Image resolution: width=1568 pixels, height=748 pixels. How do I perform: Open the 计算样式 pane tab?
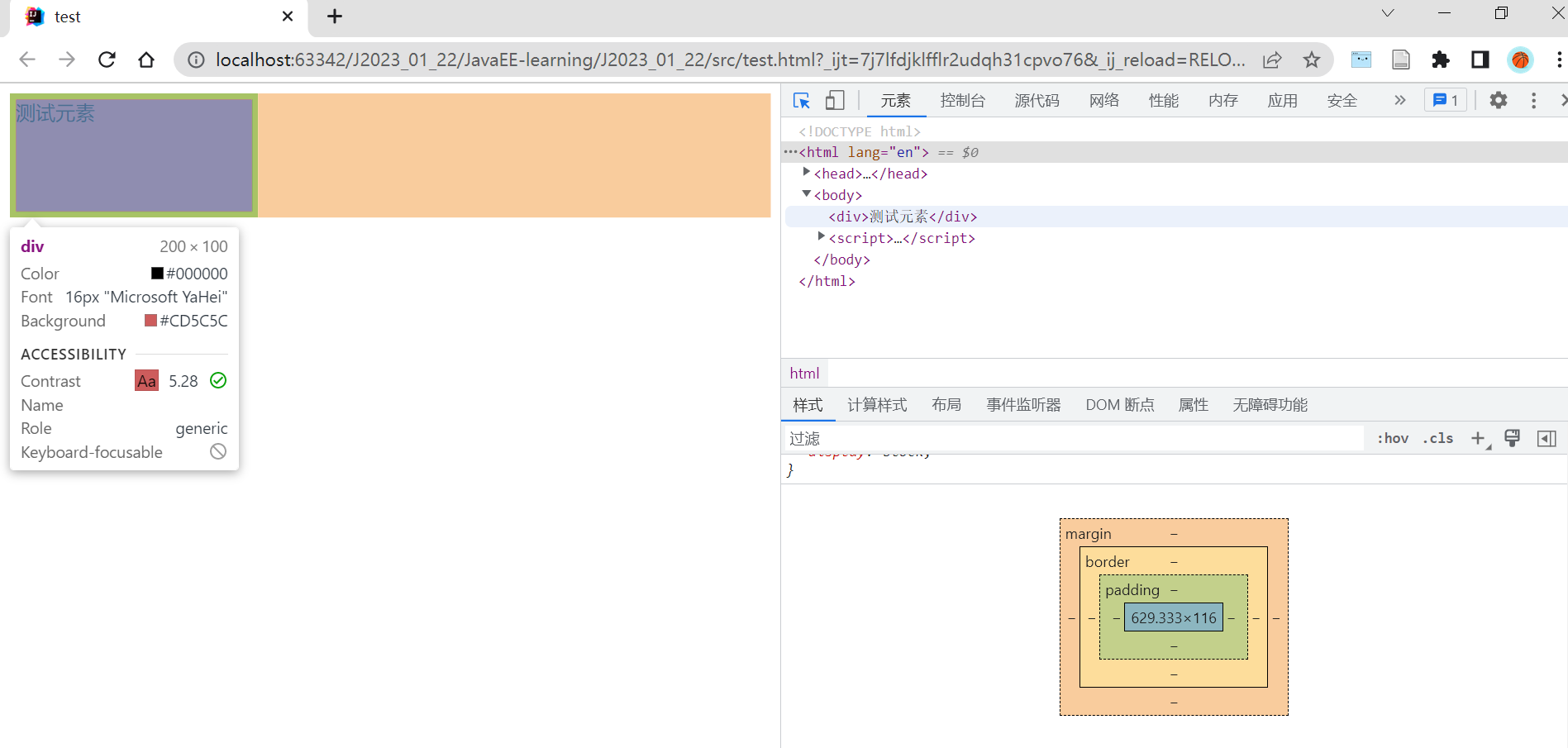pyautogui.click(x=877, y=405)
